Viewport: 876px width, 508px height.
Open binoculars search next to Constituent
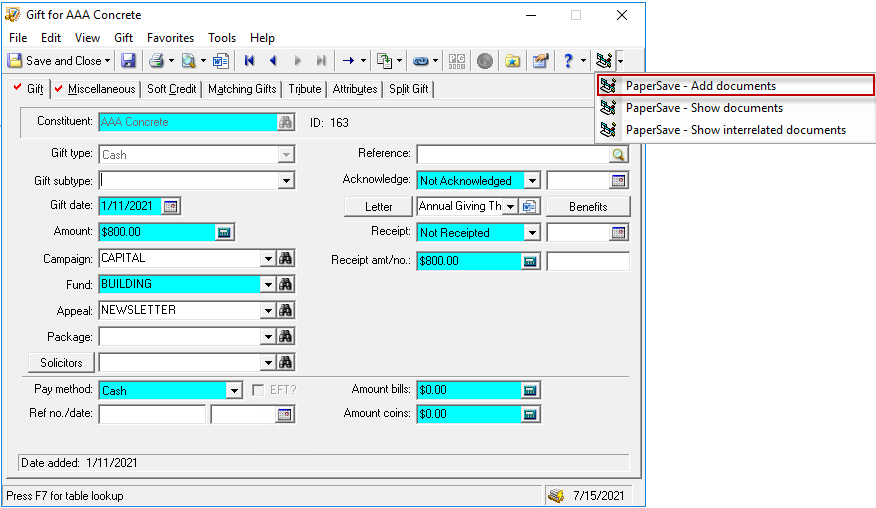[286, 122]
